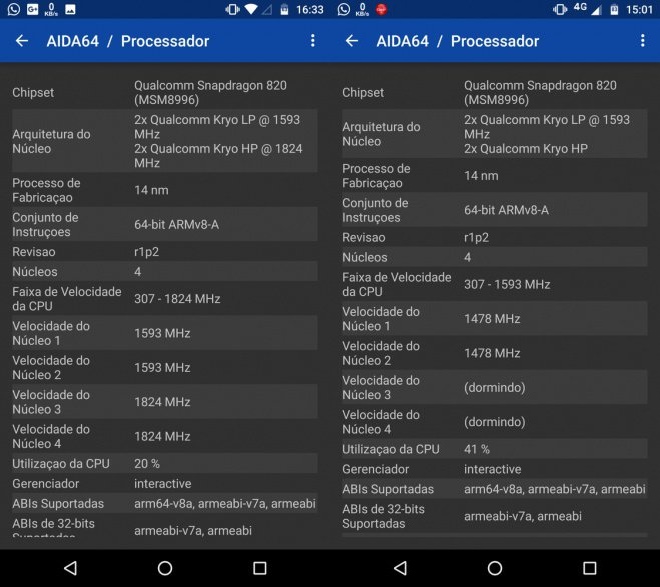Tap battery icon beside 15:01
The image size is (660, 587).
point(615,9)
